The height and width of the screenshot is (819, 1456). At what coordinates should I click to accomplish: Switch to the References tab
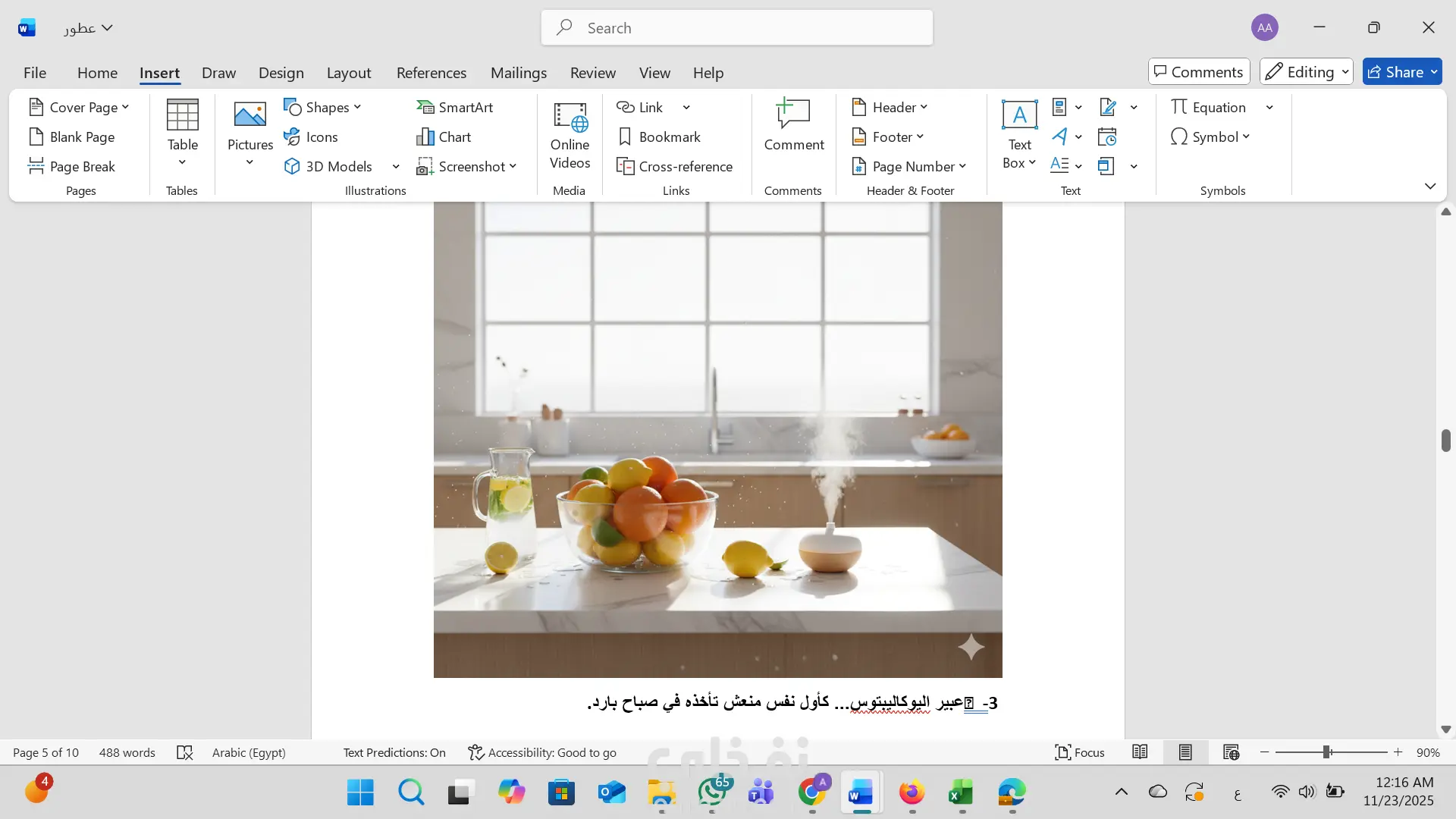[431, 73]
